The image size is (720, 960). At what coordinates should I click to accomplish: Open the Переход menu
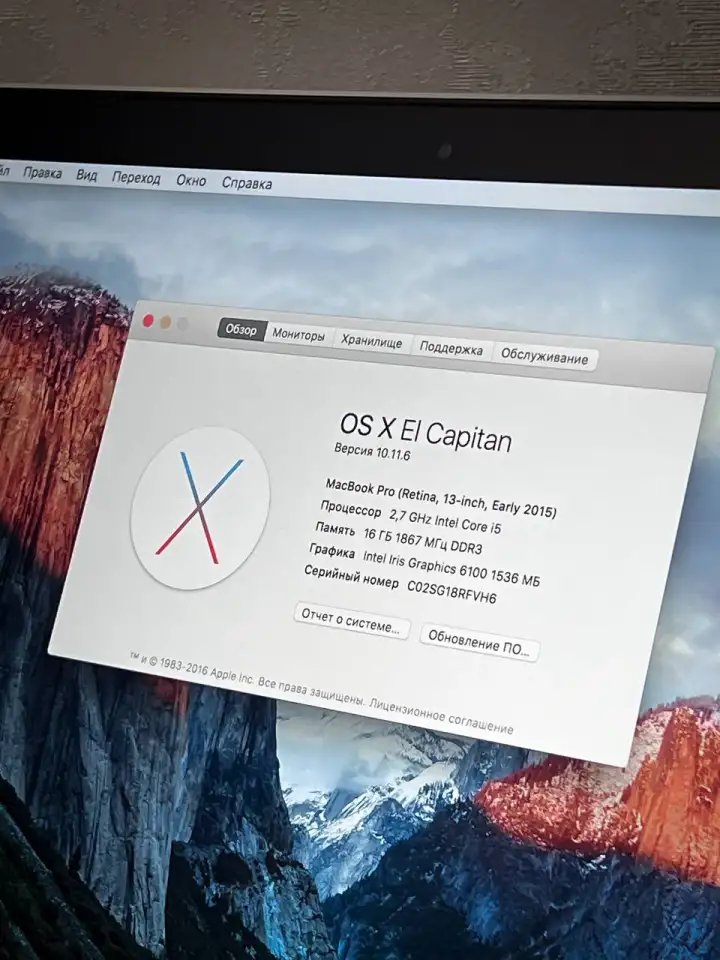coord(135,178)
